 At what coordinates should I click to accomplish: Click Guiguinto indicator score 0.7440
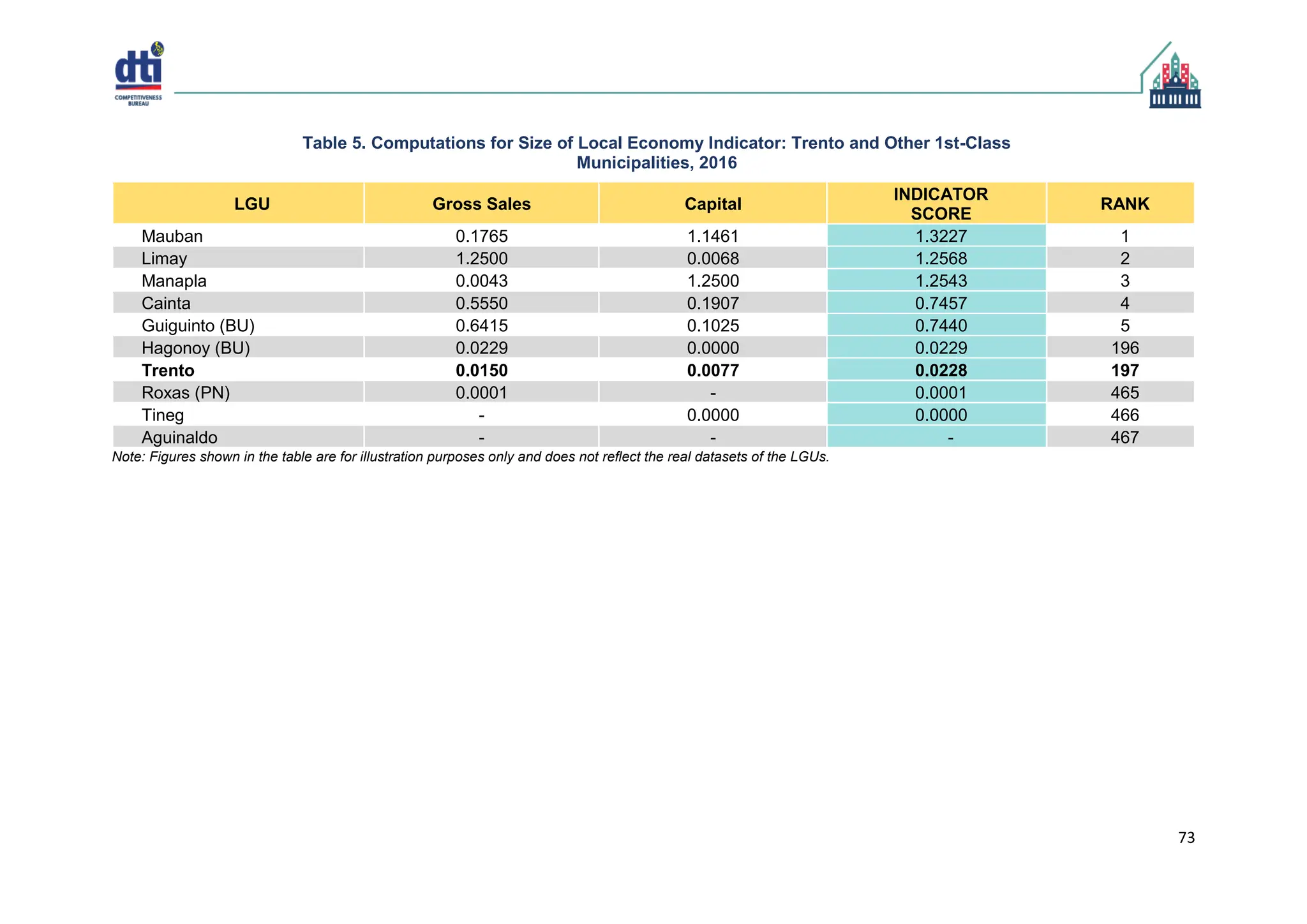point(941,325)
